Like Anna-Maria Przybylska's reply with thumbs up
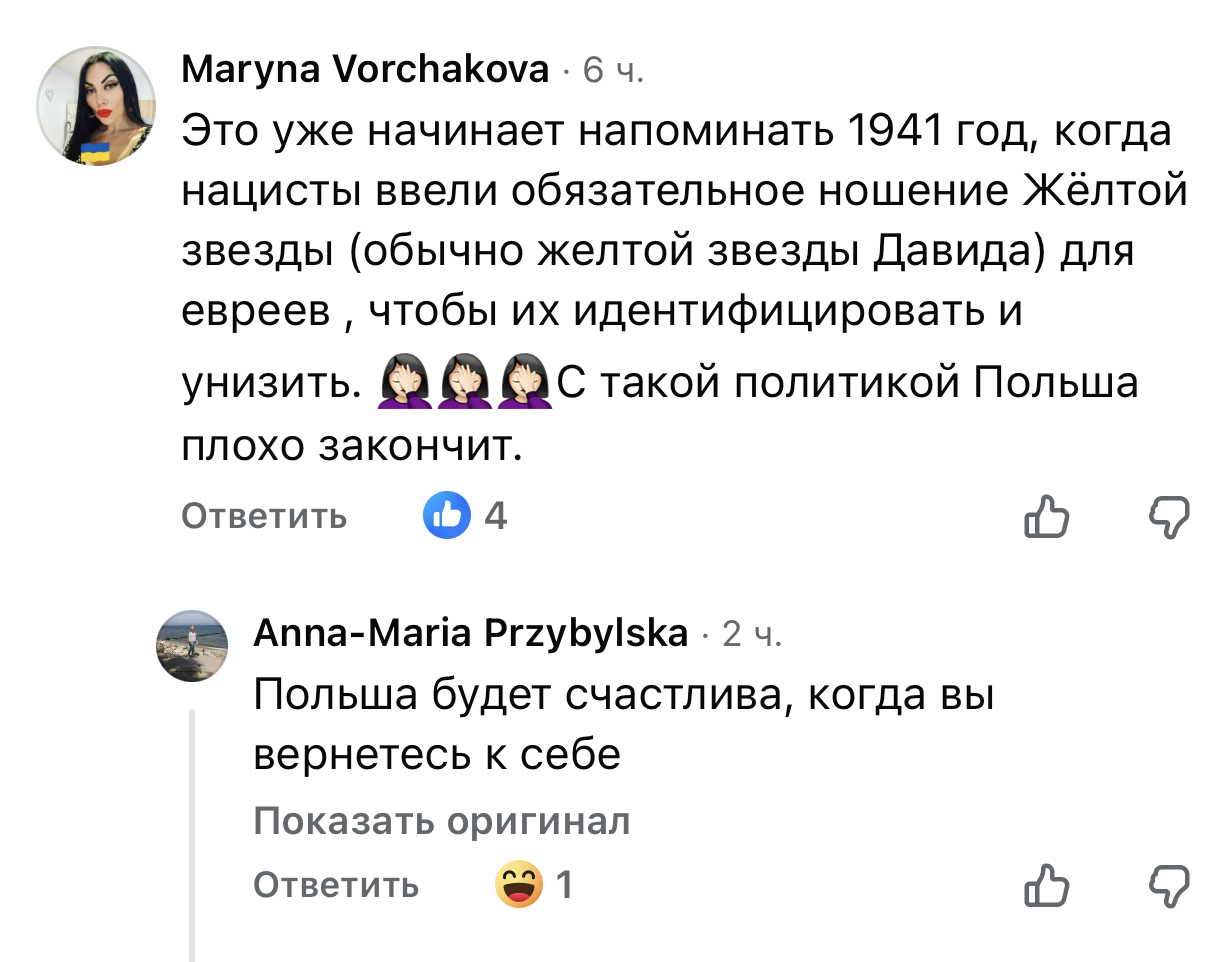 point(1046,886)
